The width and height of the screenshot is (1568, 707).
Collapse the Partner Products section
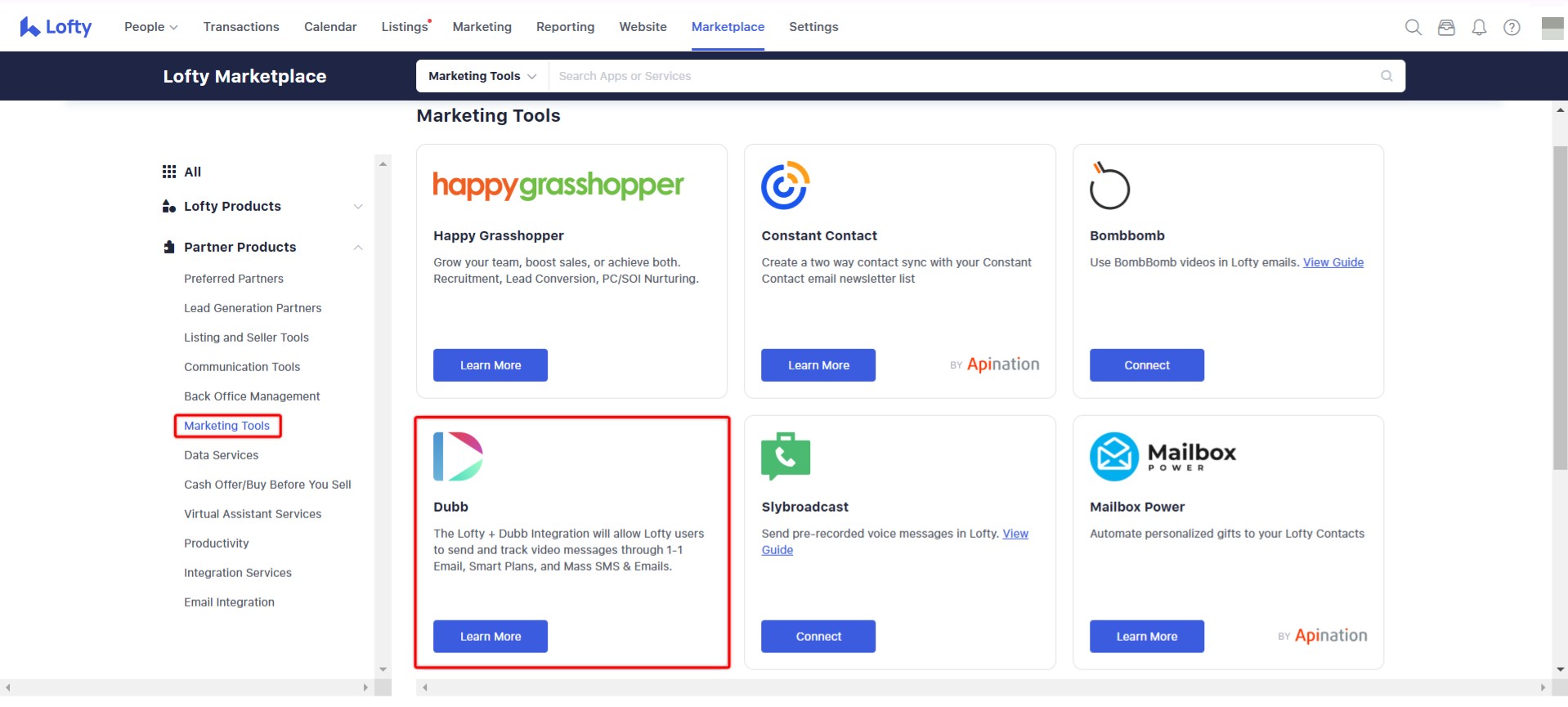pyautogui.click(x=357, y=248)
